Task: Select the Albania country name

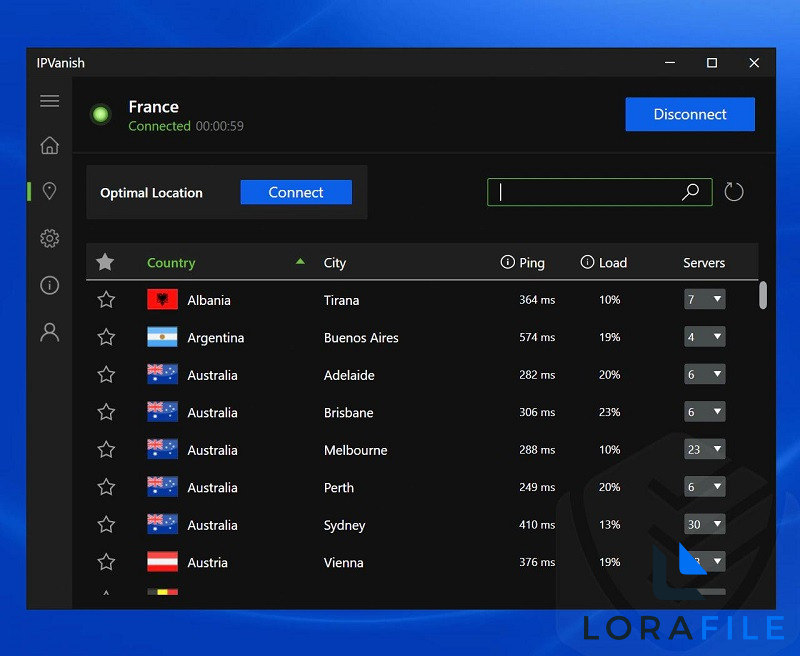Action: 209,300
